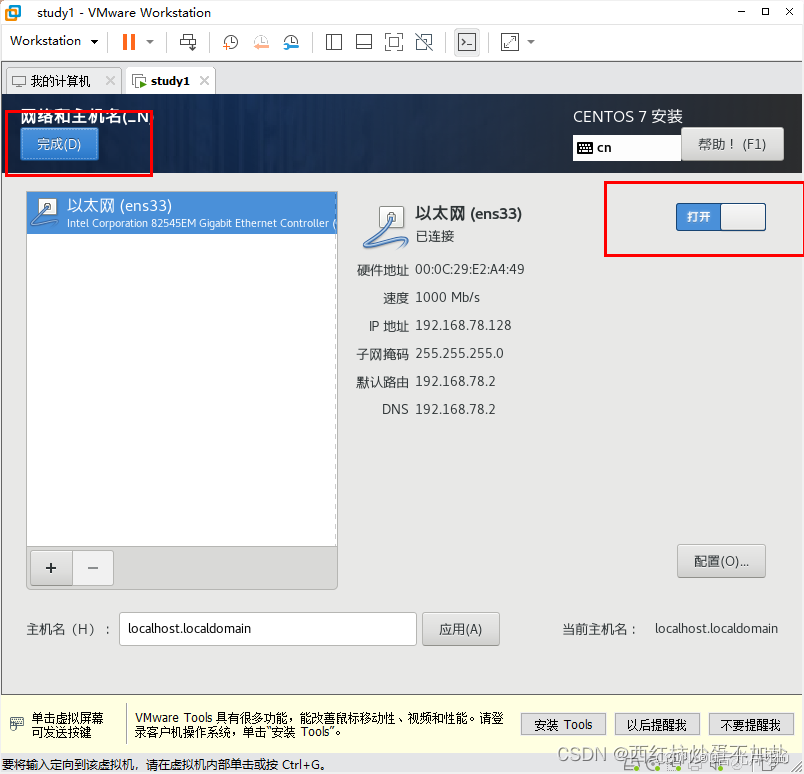This screenshot has width=804, height=774.
Task: Open the snapshot manager icon
Action: tap(291, 42)
